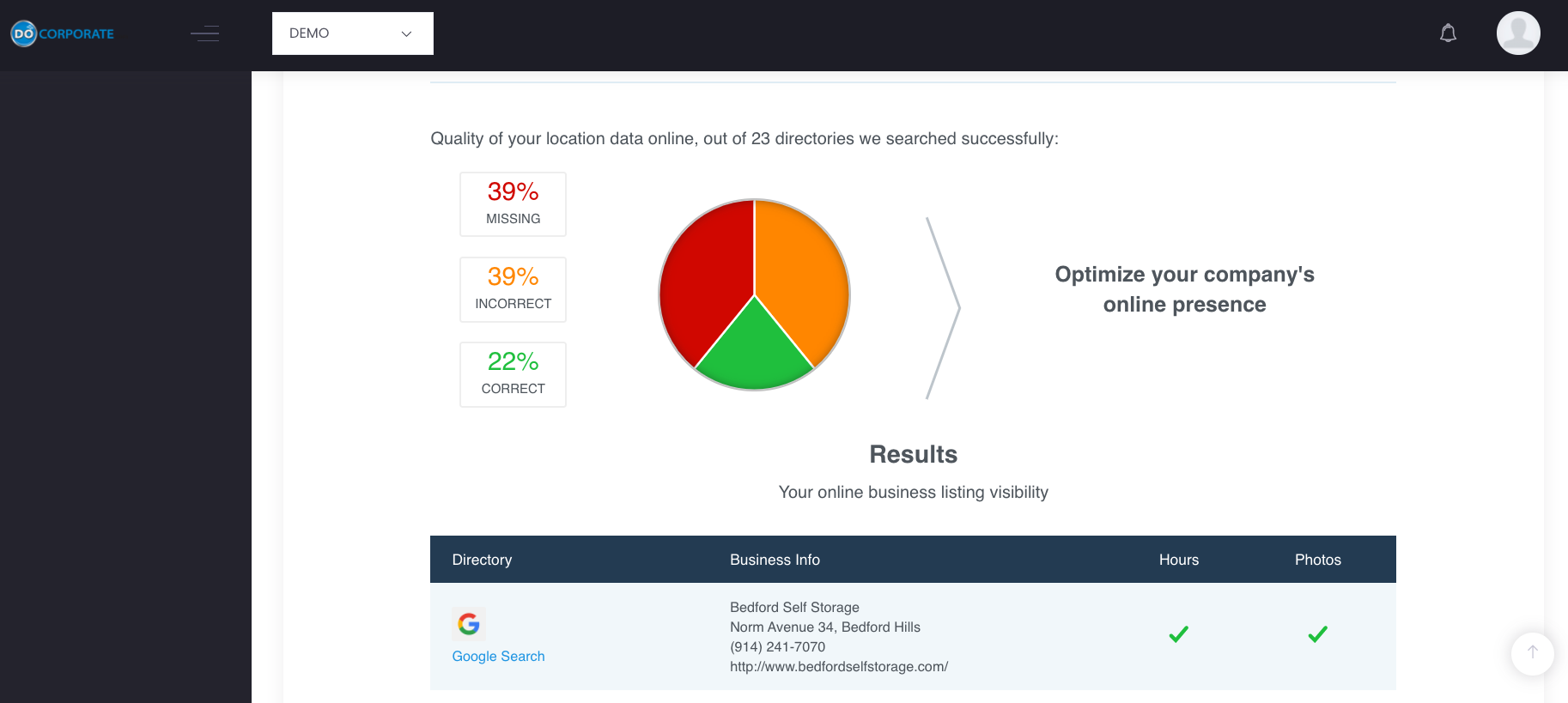Click the Google logo icon in the table
This screenshot has height=703, width=1568.
click(469, 624)
